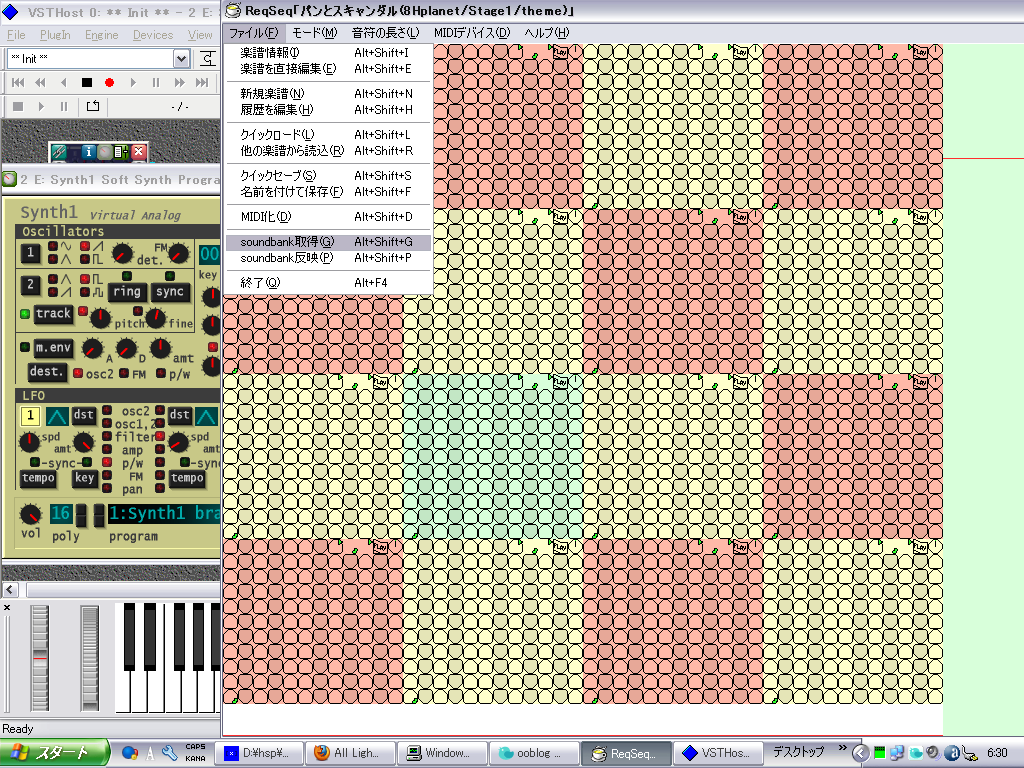The height and width of the screenshot is (768, 1024).
Task: Open the 音符の長さ(L) menu
Action: pyautogui.click(x=385, y=33)
